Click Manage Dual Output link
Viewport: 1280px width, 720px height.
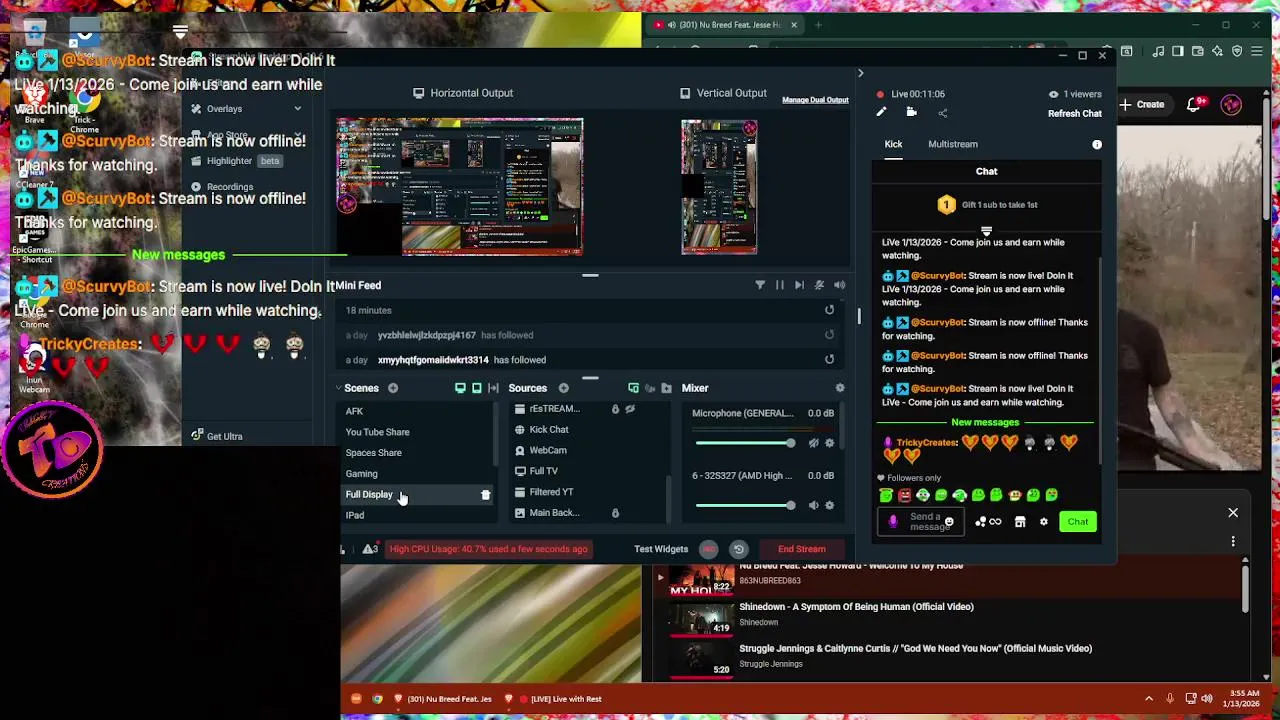tap(815, 100)
